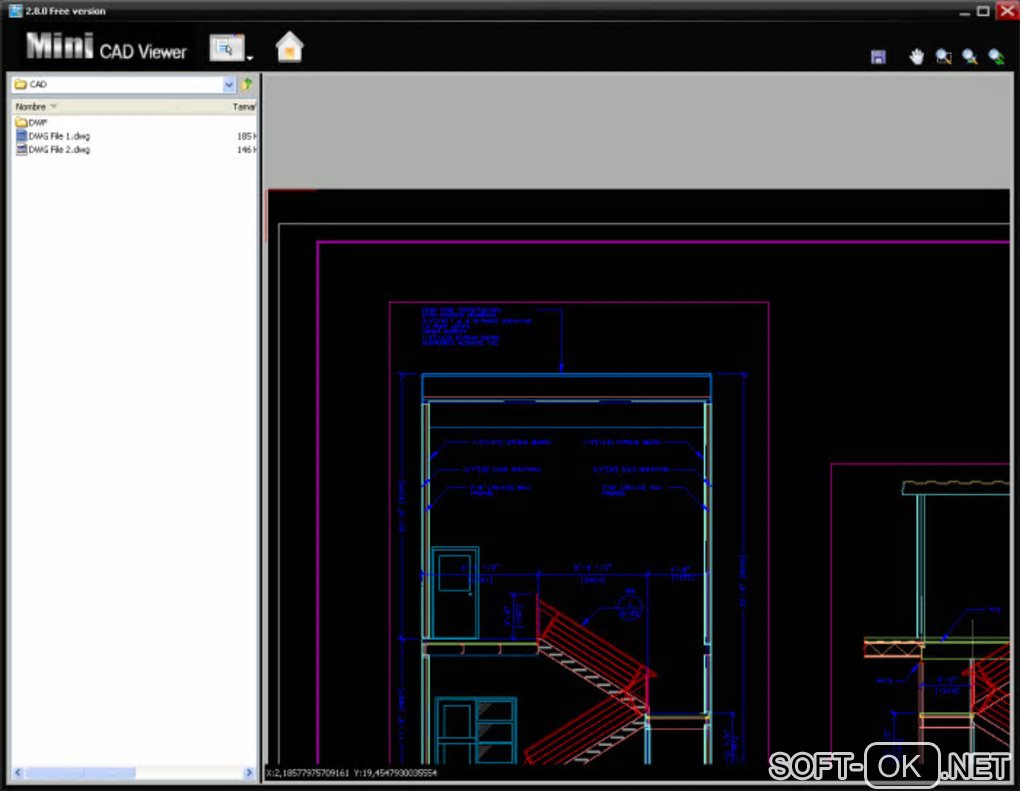
Task: Select the Zoom Window magnifier tool
Action: click(x=943, y=57)
